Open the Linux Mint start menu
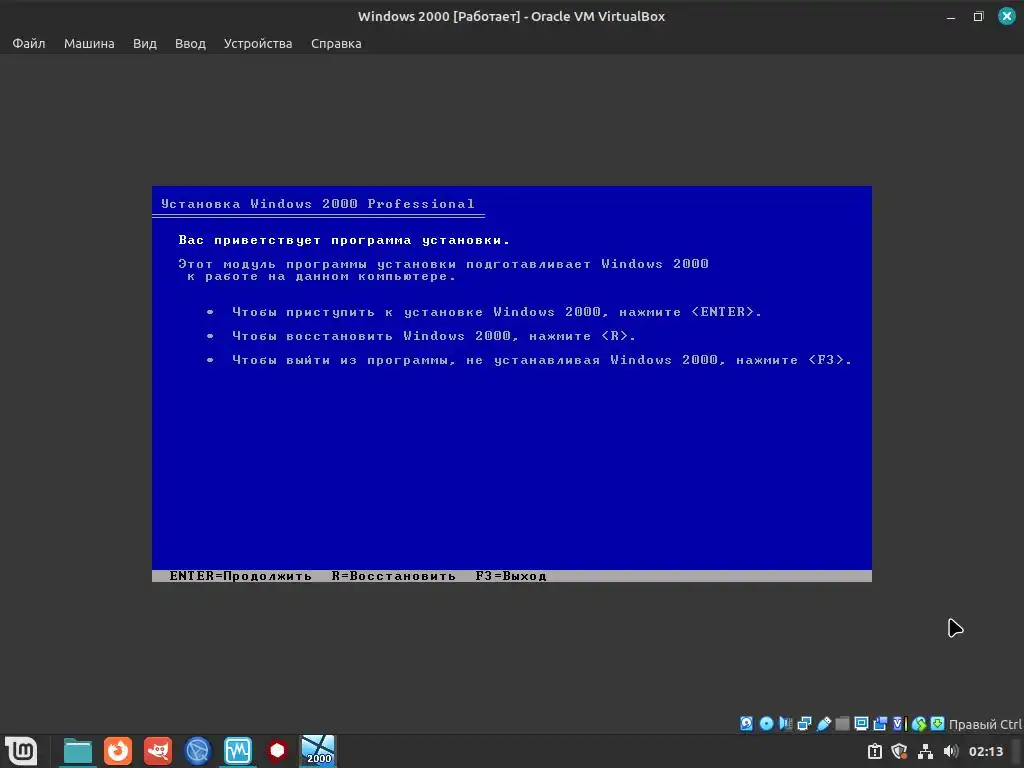This screenshot has width=1024, height=768. [21, 750]
